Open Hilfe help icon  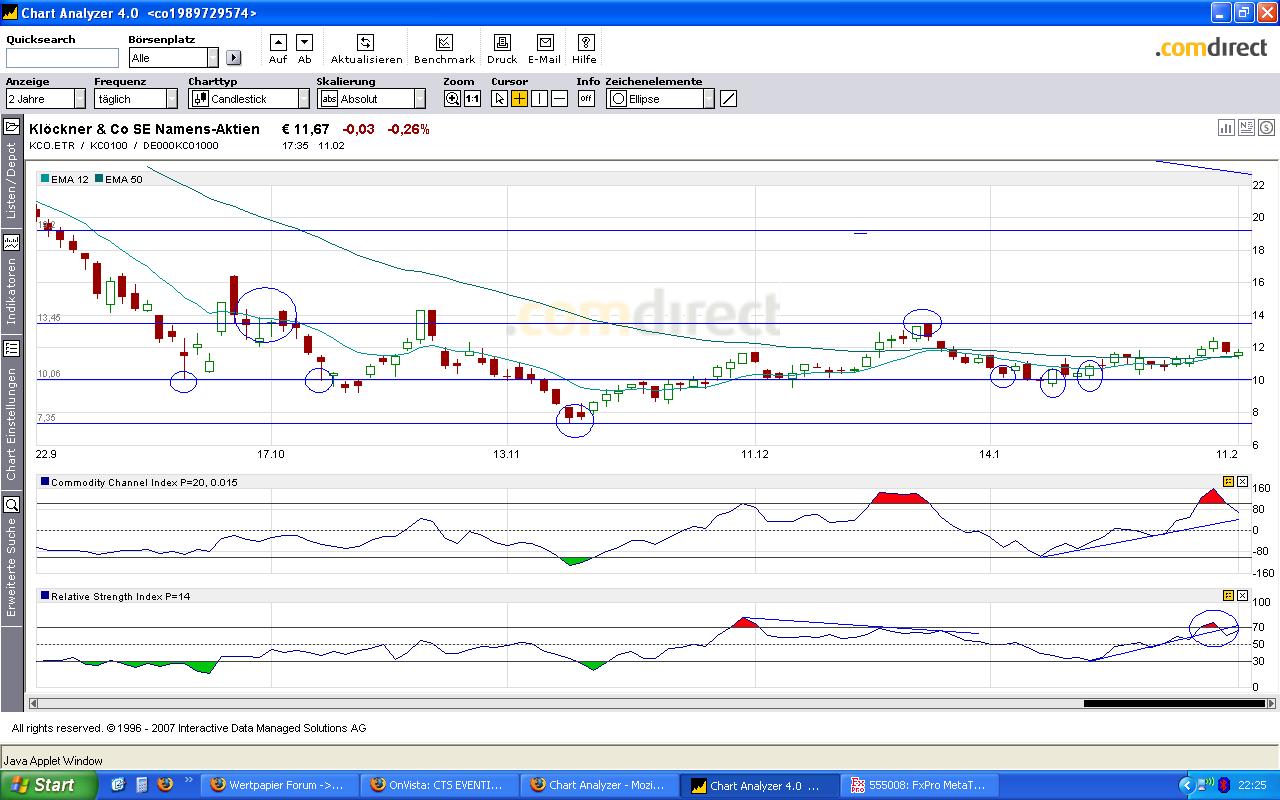point(586,42)
